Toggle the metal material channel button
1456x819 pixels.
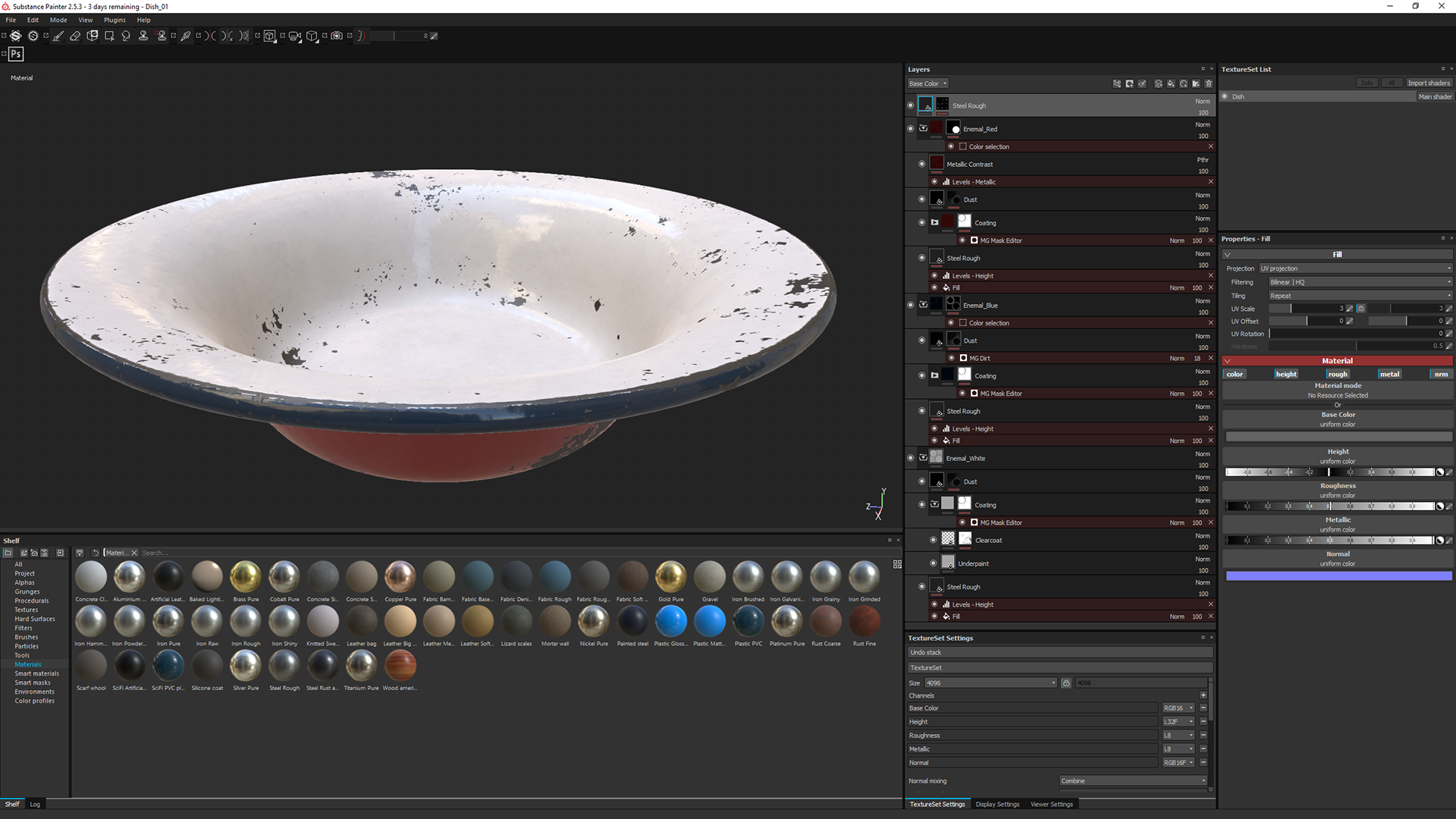pos(1389,374)
